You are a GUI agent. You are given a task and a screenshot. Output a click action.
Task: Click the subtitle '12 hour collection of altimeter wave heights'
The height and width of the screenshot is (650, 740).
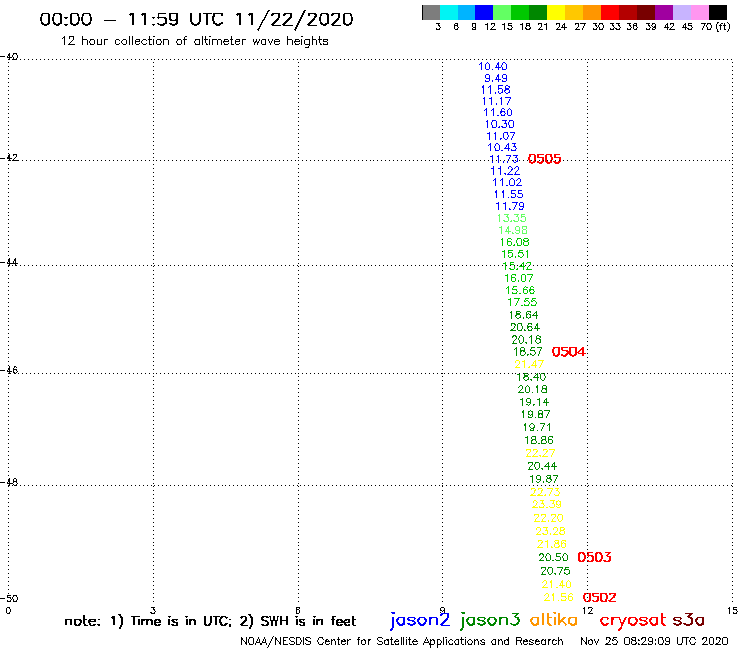point(194,41)
